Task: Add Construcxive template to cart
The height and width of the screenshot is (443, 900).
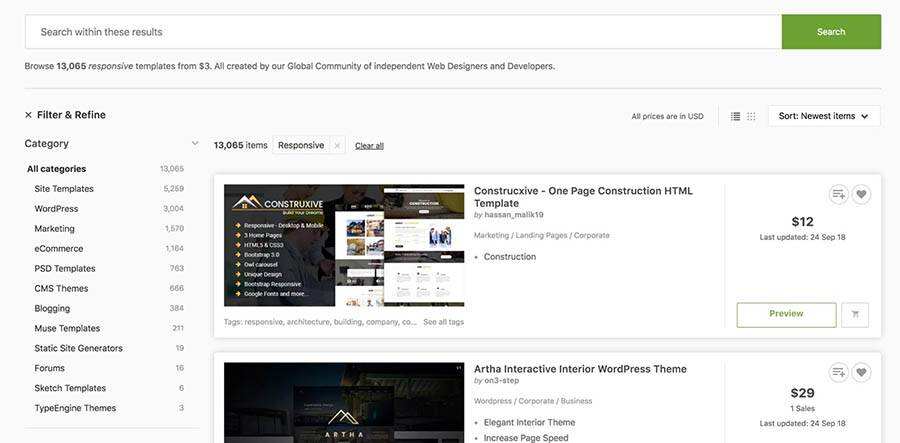Action: 855,314
